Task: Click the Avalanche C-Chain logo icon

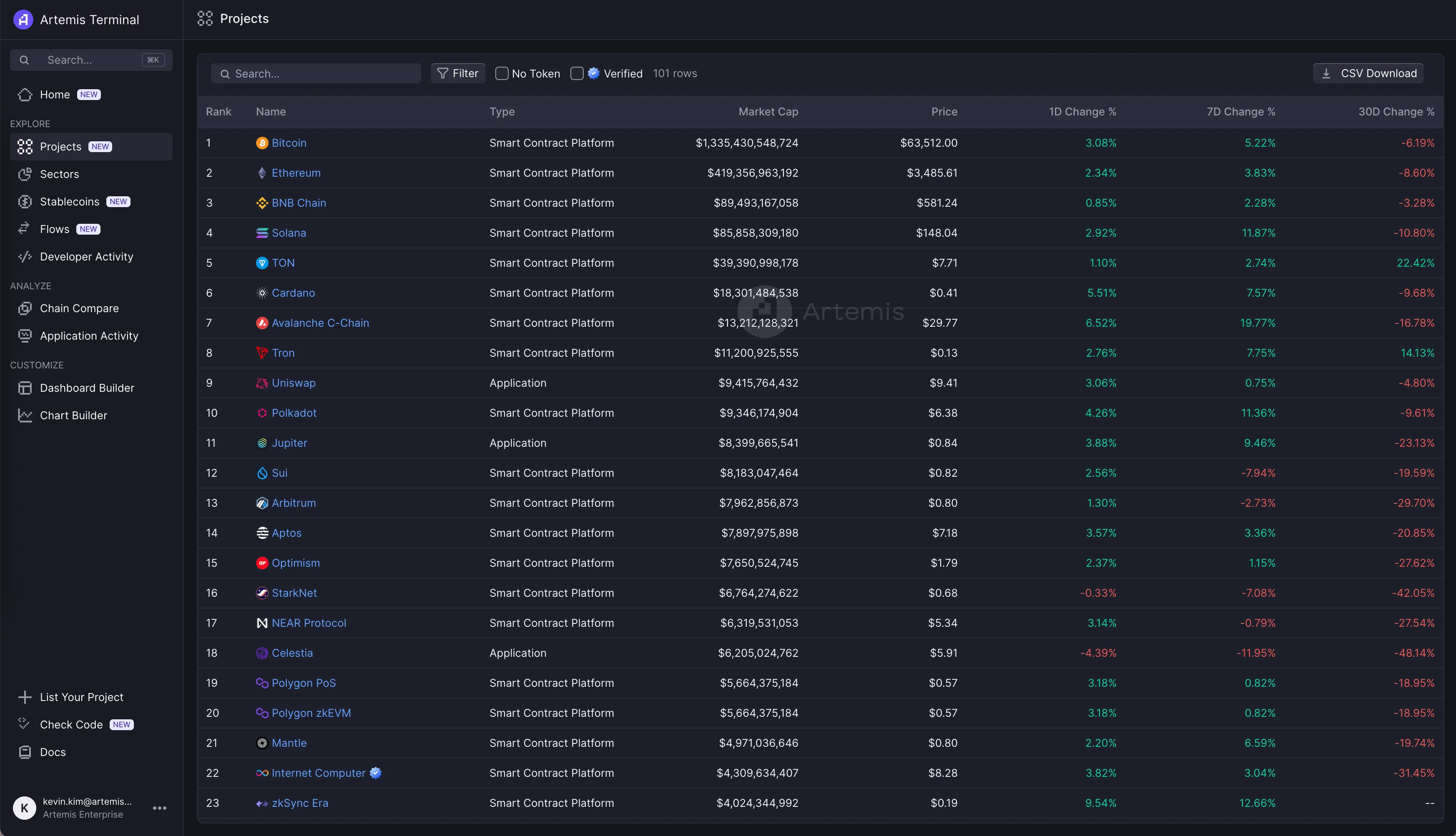Action: (262, 323)
